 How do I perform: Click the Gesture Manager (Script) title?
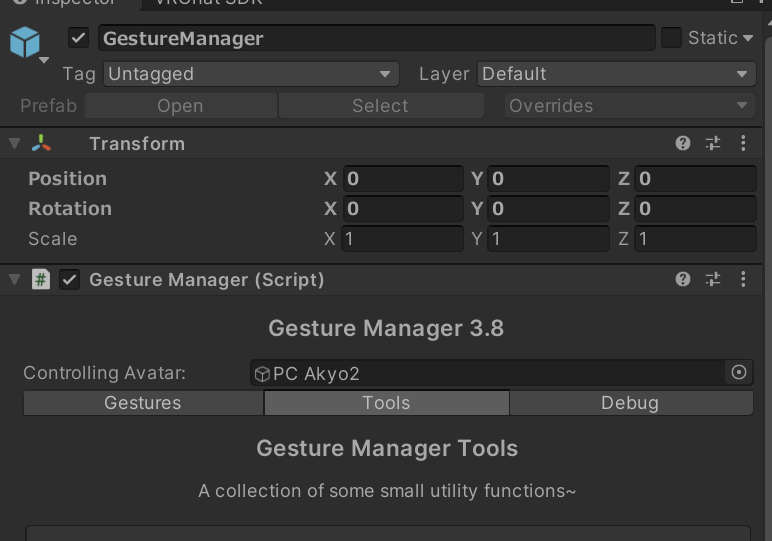coord(207,280)
